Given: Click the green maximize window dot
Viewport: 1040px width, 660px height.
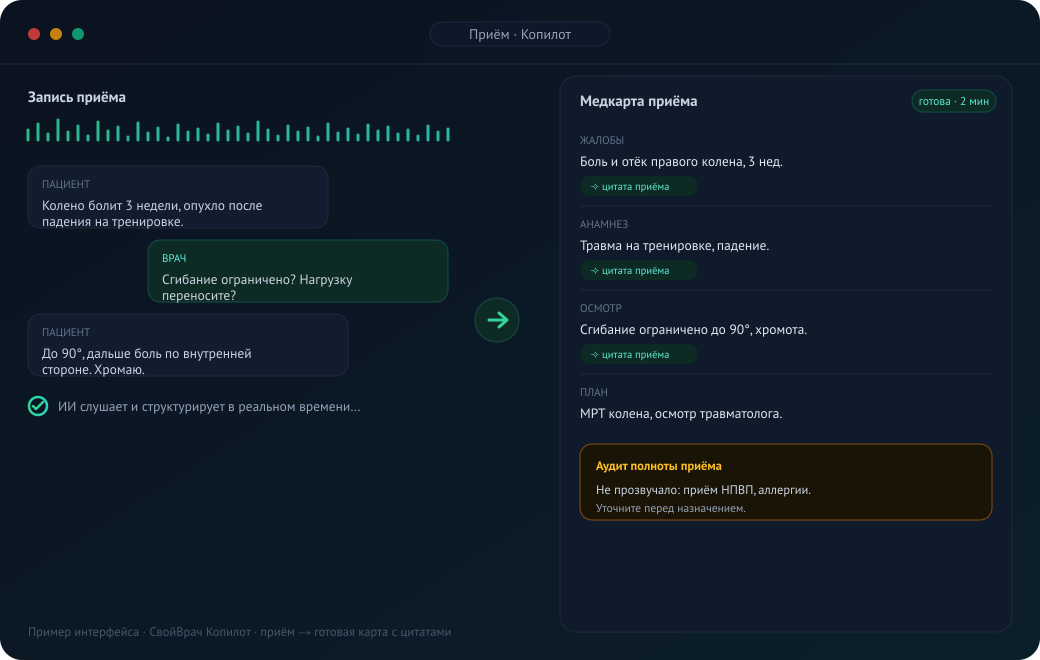Looking at the screenshot, I should point(78,34).
